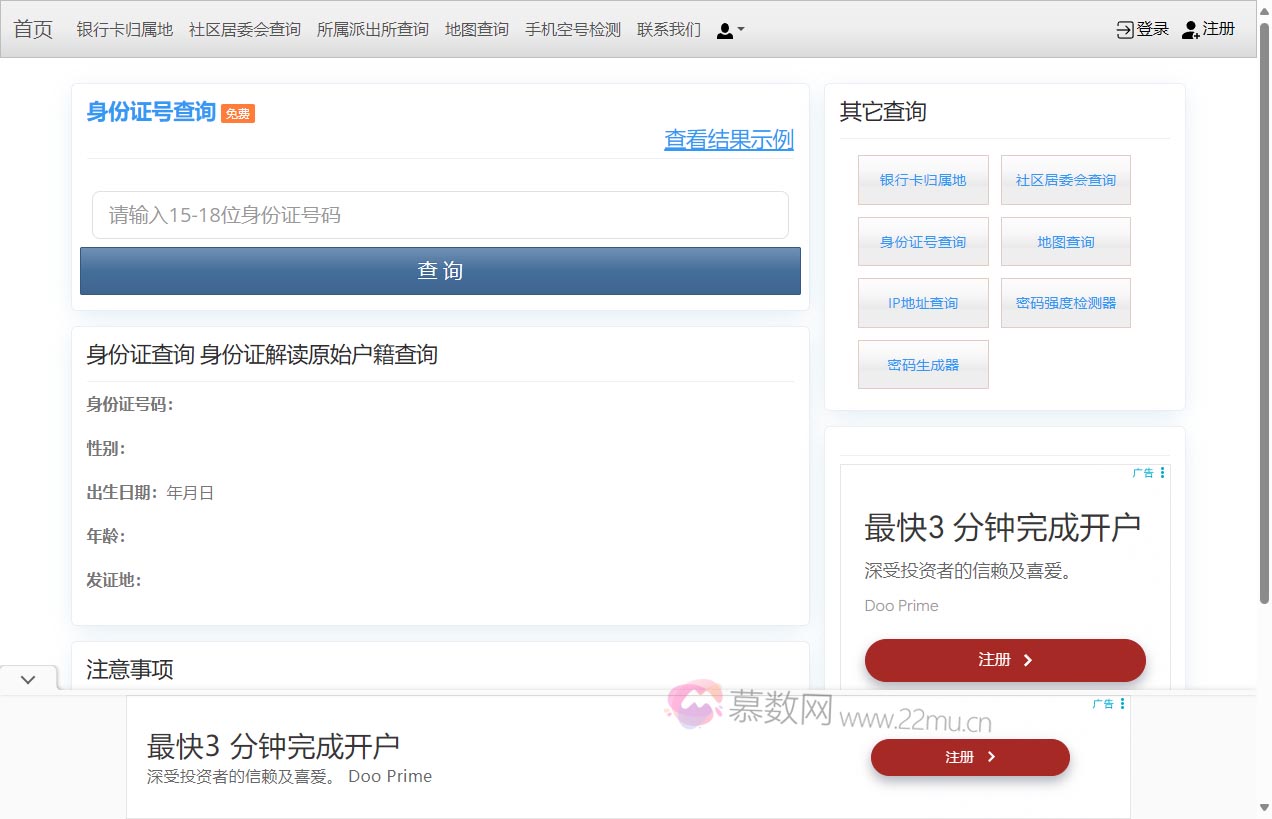The width and height of the screenshot is (1272, 819).
Task: Collapse the bottom ad with chevron tab
Action: point(28,679)
